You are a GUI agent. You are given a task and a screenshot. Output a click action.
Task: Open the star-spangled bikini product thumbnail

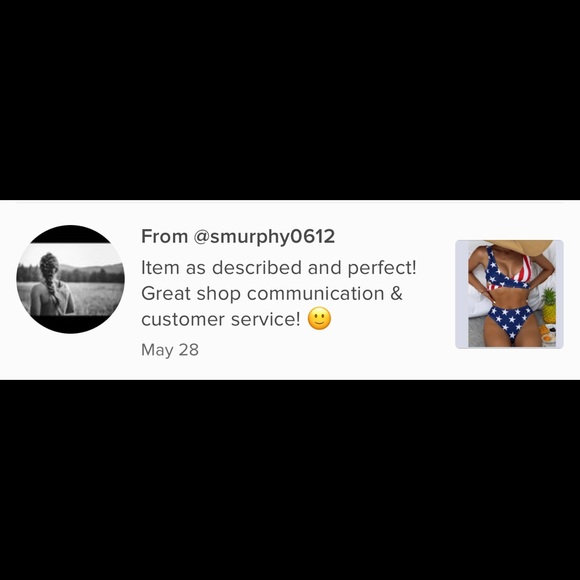(x=509, y=294)
